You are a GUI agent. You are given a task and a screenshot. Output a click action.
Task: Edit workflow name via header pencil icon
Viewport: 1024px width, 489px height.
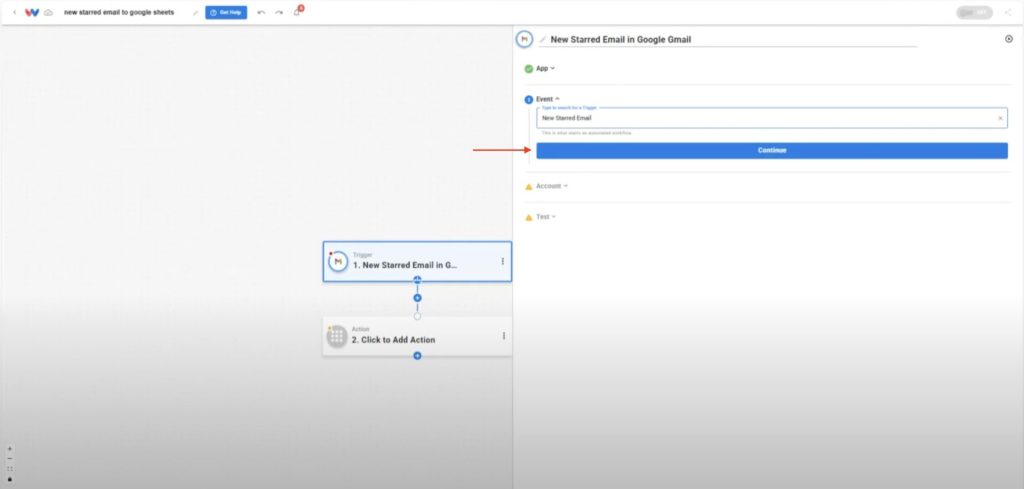pos(195,12)
